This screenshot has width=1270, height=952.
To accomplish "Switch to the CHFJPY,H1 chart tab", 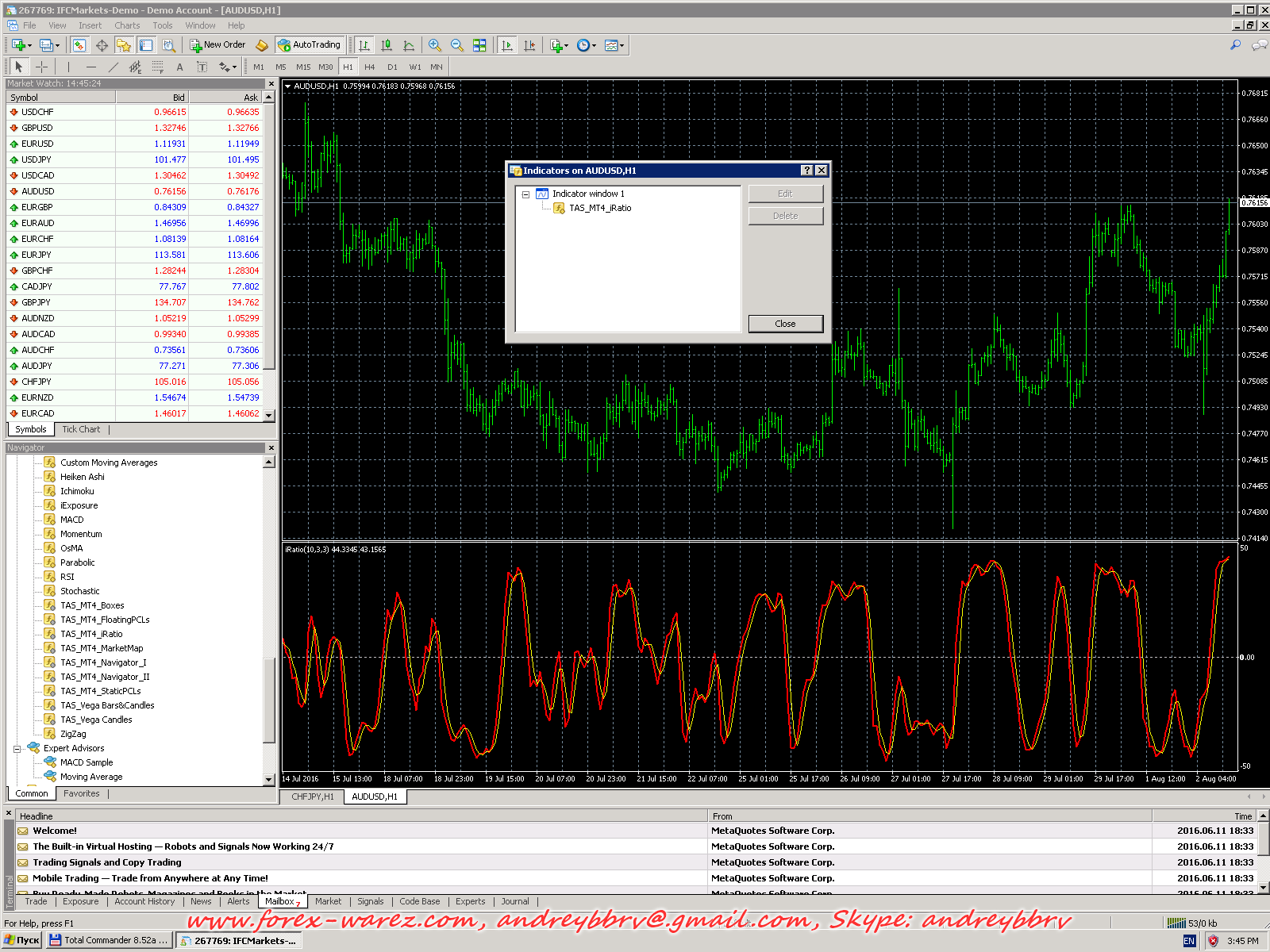I will [312, 797].
